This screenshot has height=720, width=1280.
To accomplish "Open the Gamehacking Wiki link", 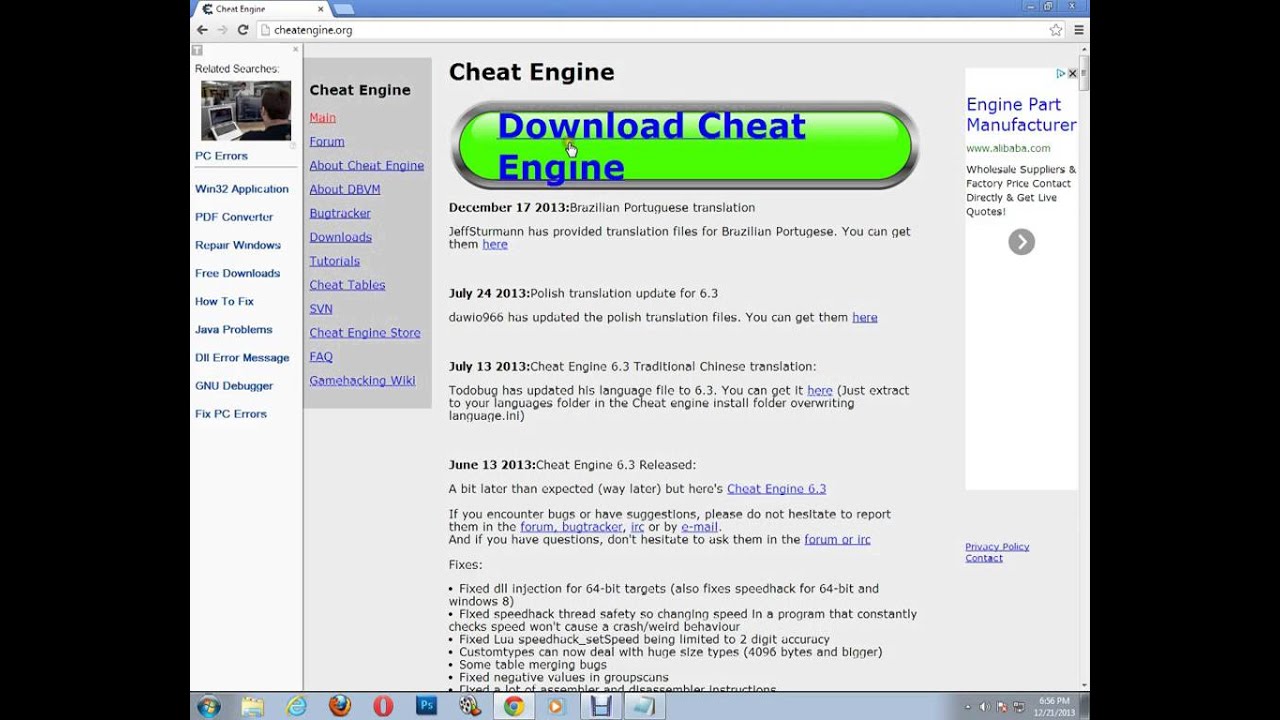I will (x=362, y=381).
